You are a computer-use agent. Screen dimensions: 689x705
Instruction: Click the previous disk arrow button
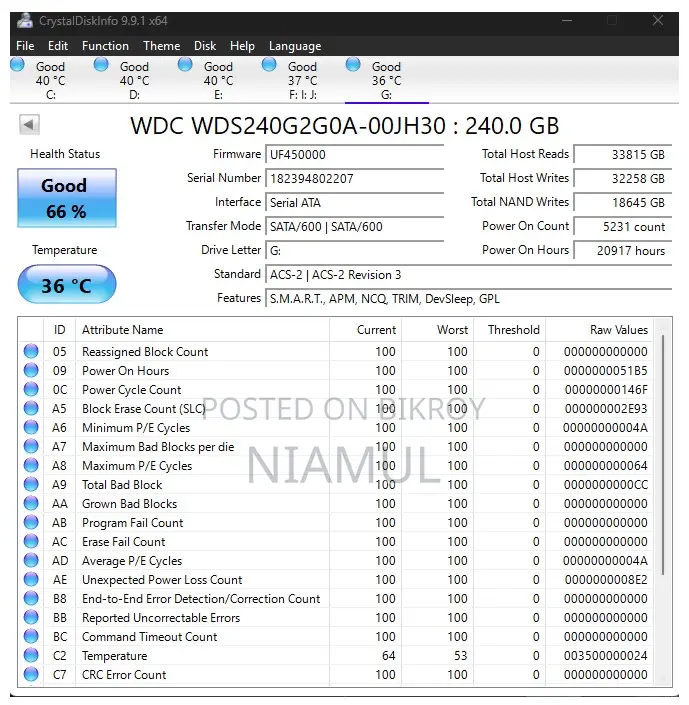[x=29, y=125]
